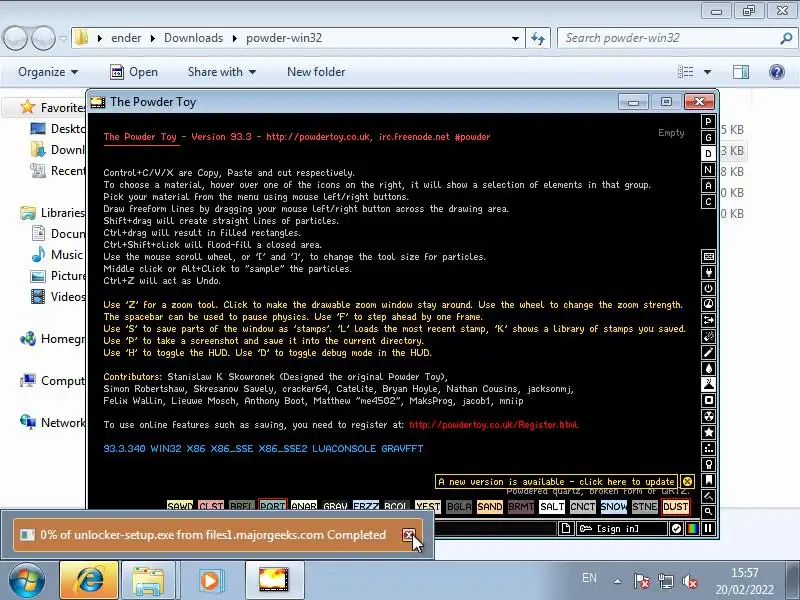Click the muted volume tray icon
The image size is (800, 600).
[x=689, y=581]
